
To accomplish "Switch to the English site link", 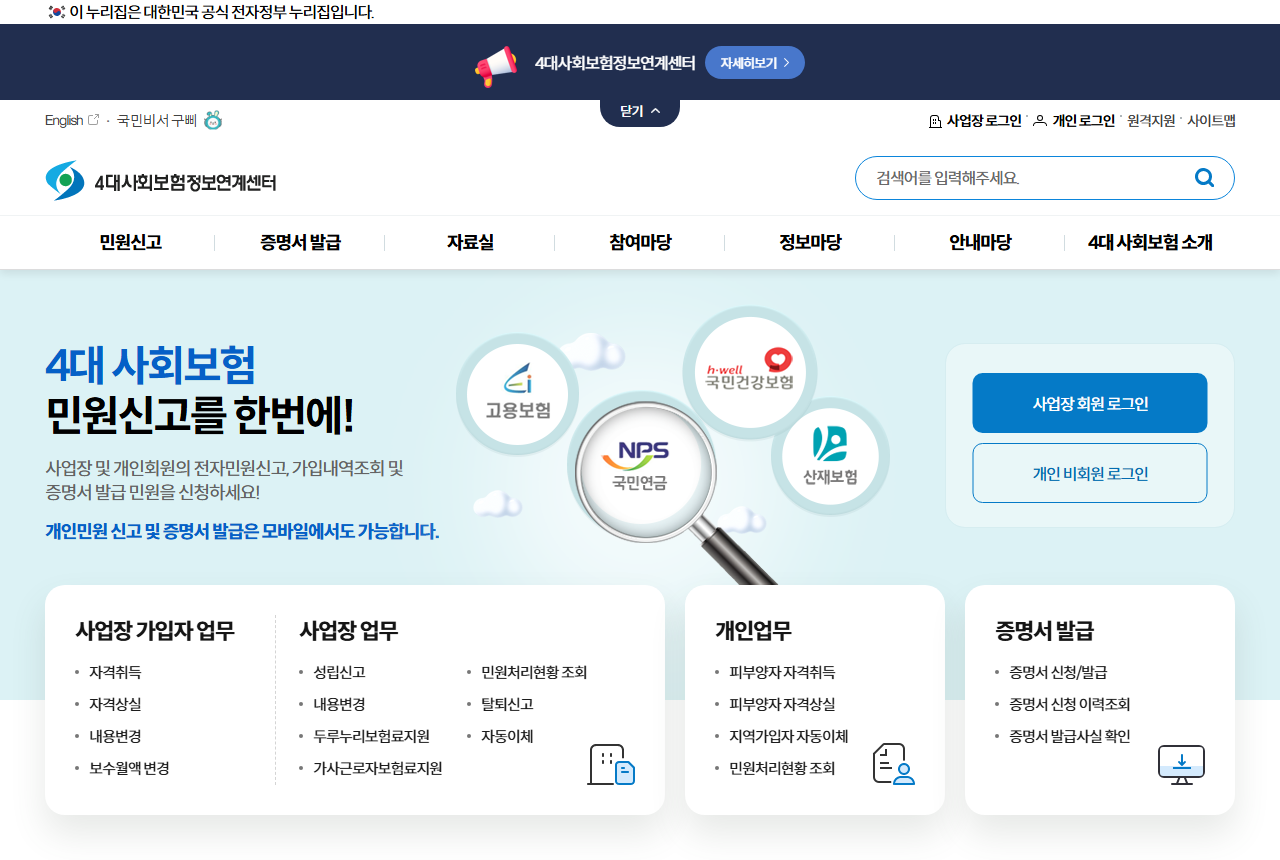I will [x=72, y=120].
